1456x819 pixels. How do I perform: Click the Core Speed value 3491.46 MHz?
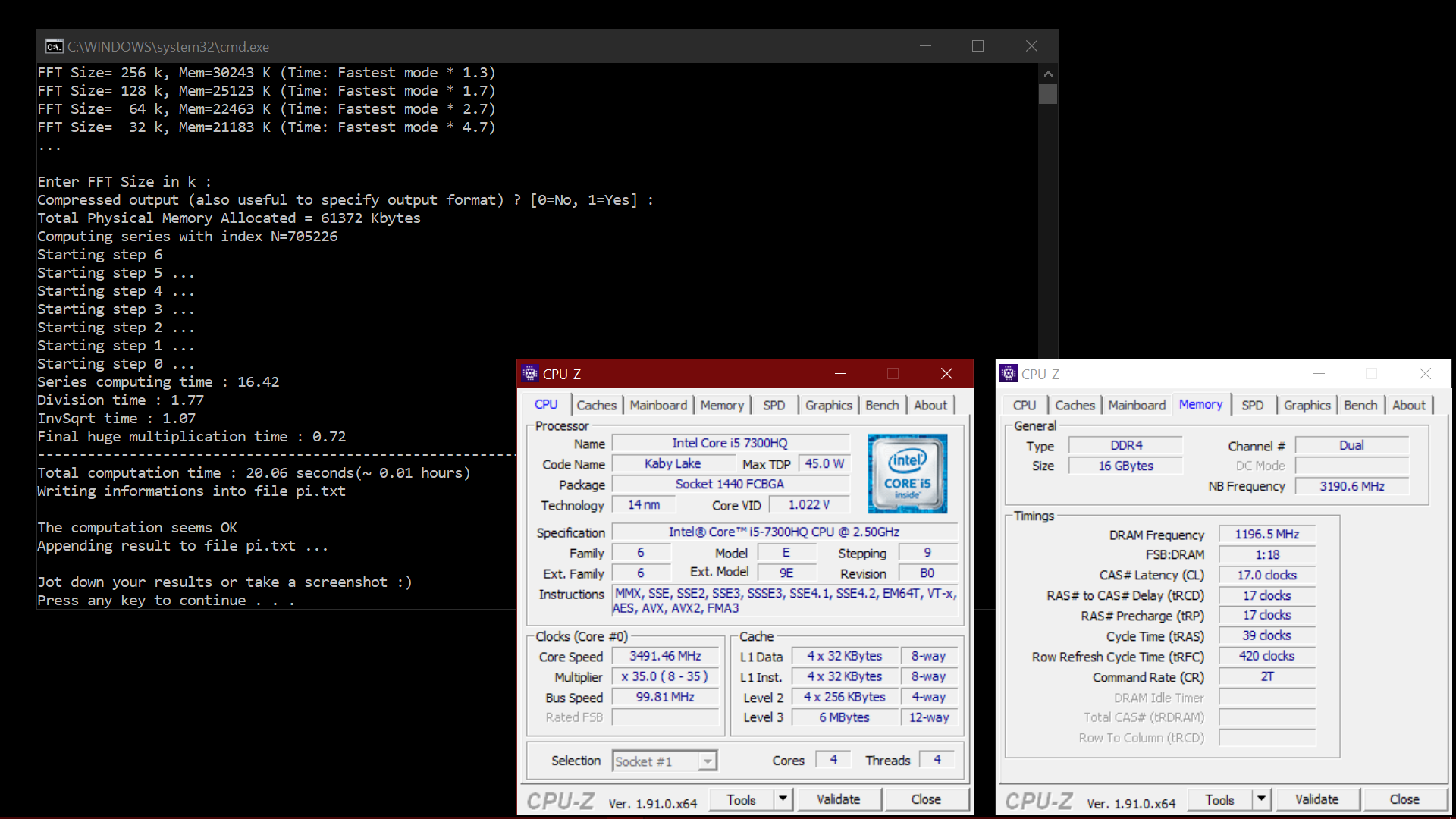[x=665, y=656]
